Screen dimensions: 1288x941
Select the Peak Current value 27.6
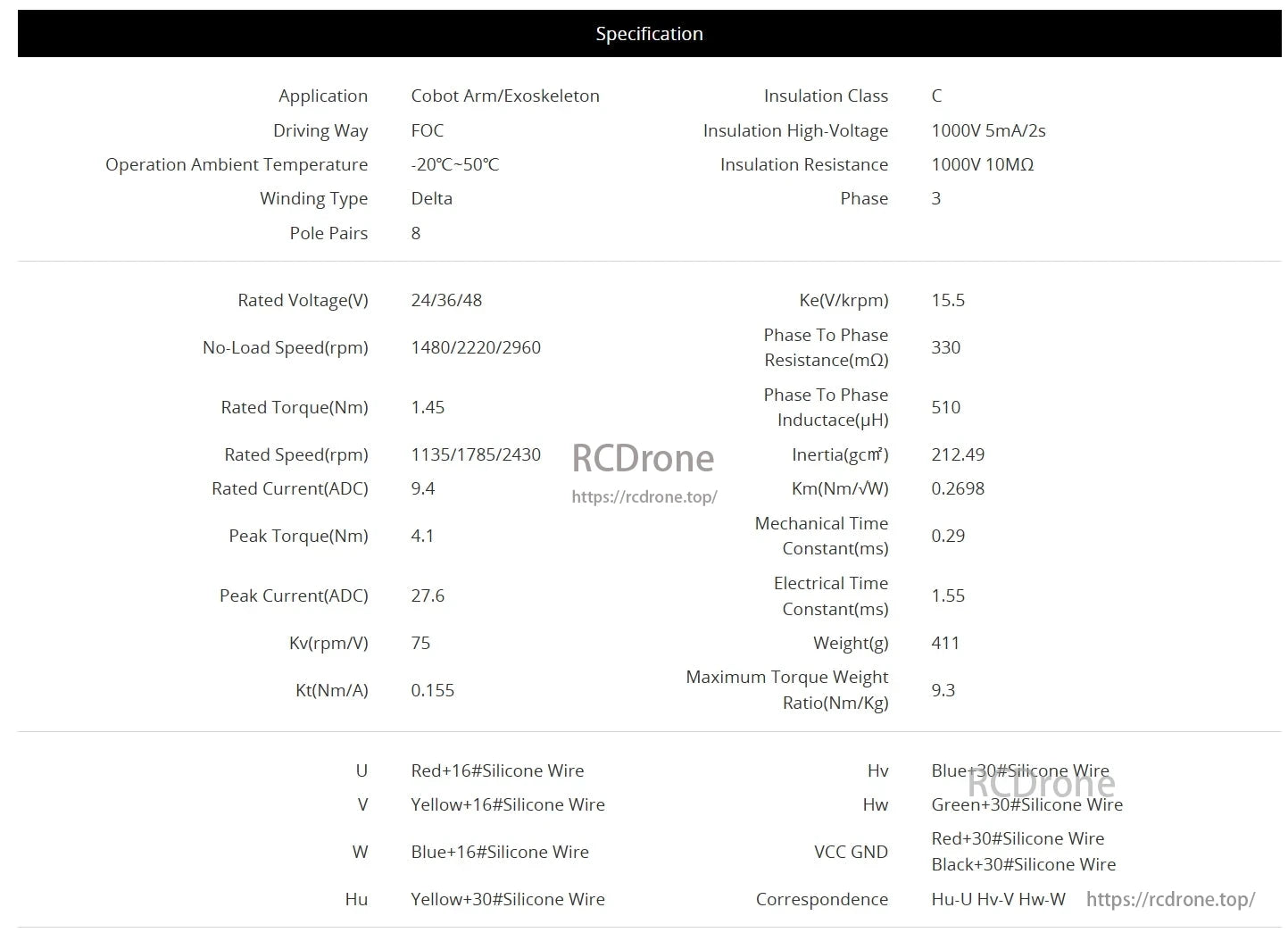click(x=428, y=595)
